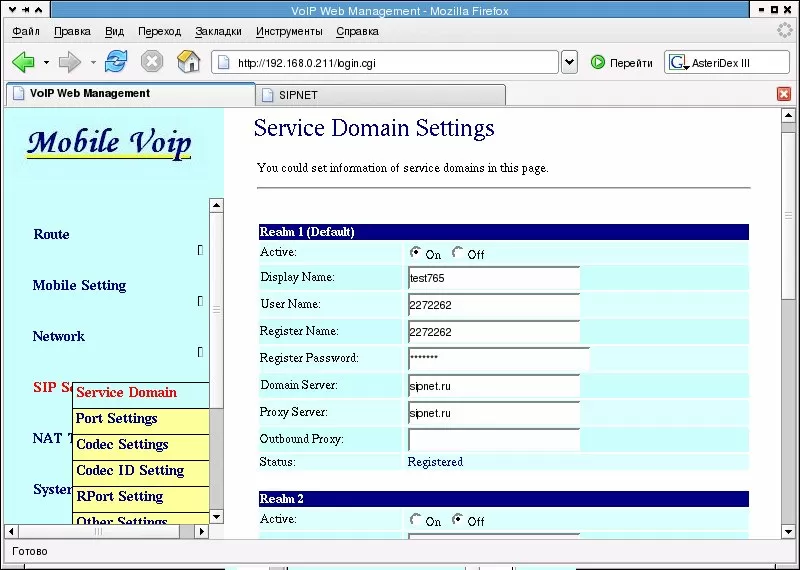Screen dimensions: 800x570
Task: Open the search engine selector icon
Action: (x=679, y=63)
